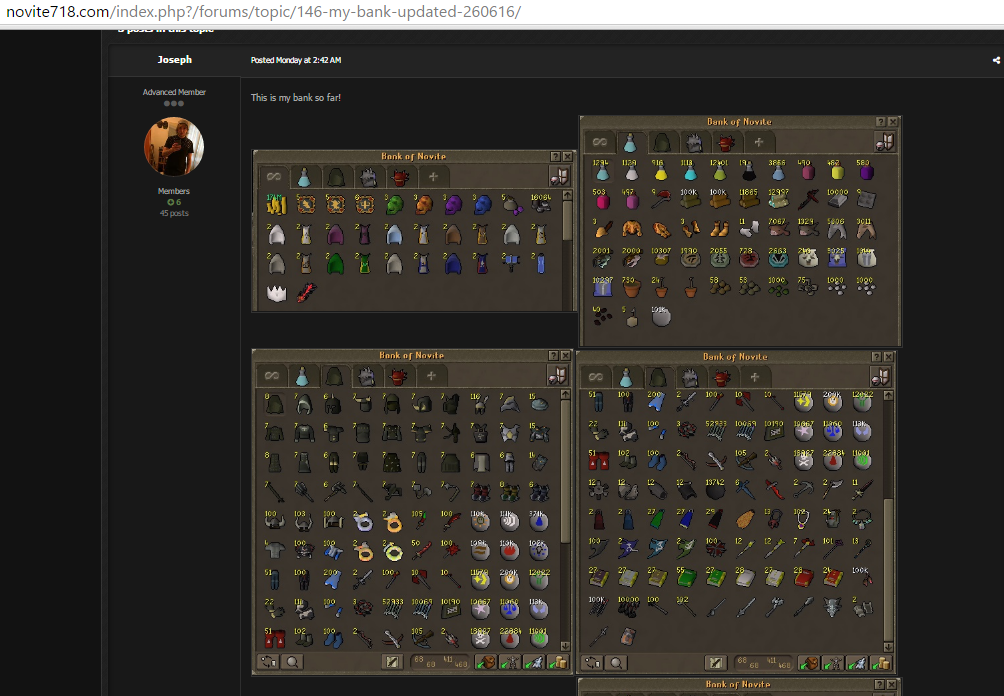Click the green skull item in capes bank
1004x696 pixels.
coord(394,205)
